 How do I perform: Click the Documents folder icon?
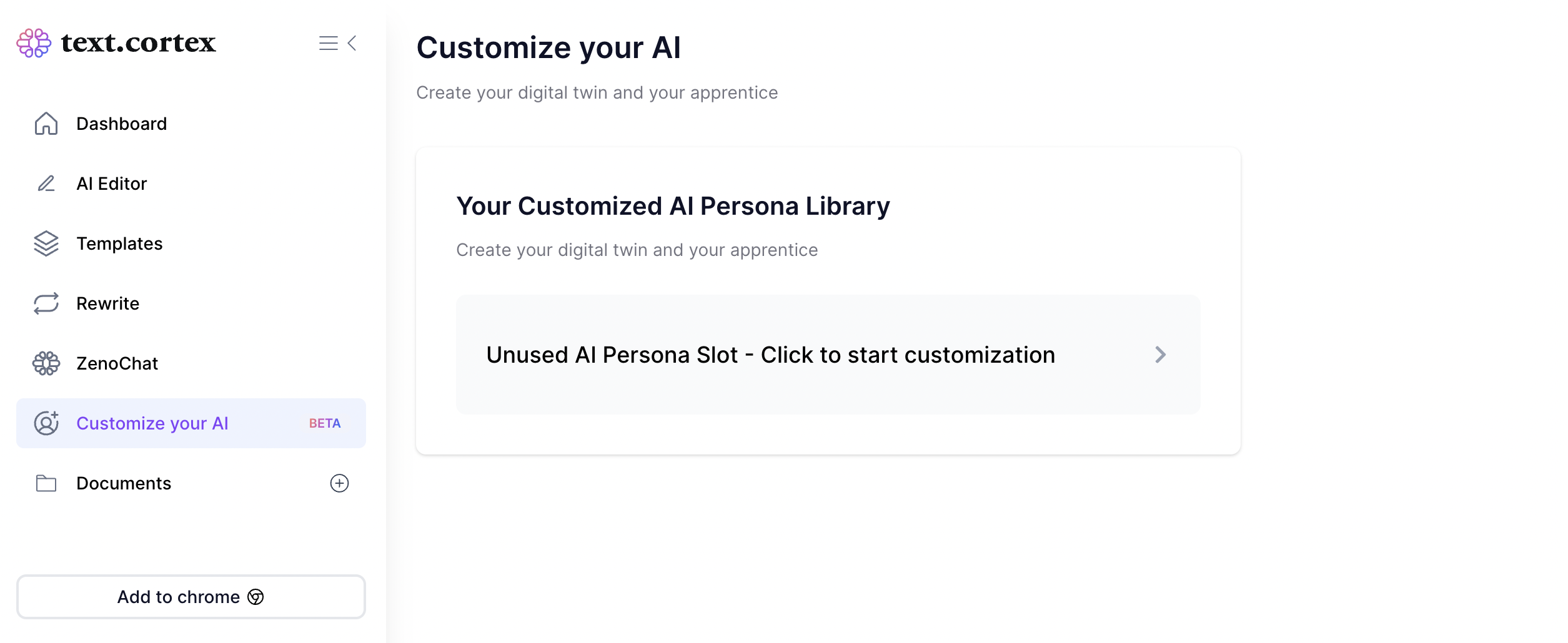46,483
